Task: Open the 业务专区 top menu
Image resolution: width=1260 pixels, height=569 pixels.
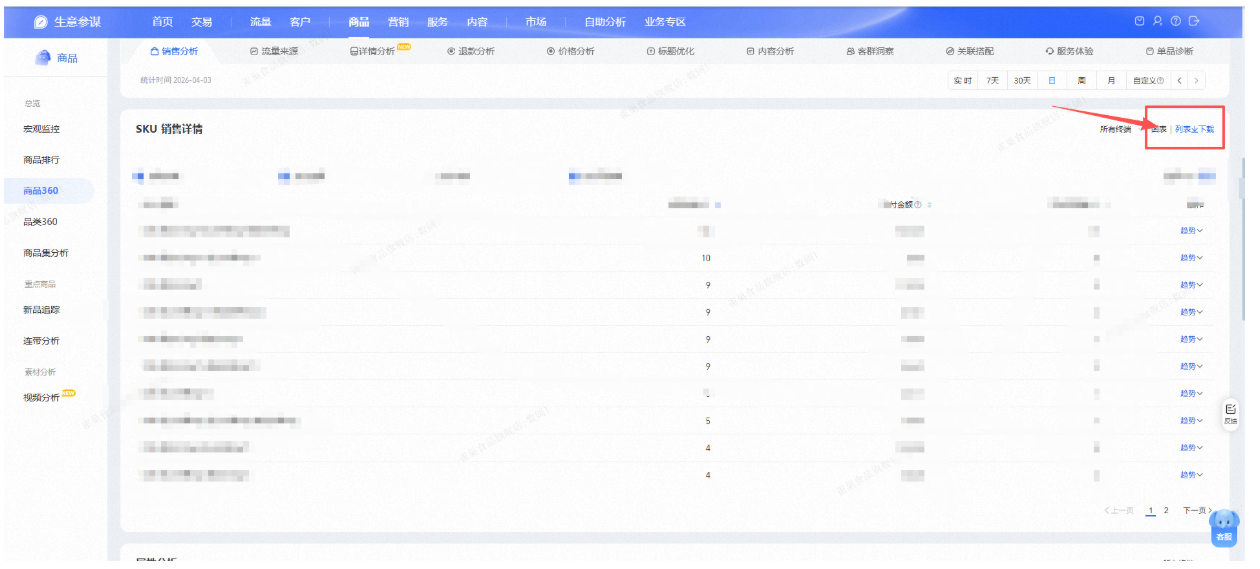Action: pyautogui.click(x=665, y=22)
